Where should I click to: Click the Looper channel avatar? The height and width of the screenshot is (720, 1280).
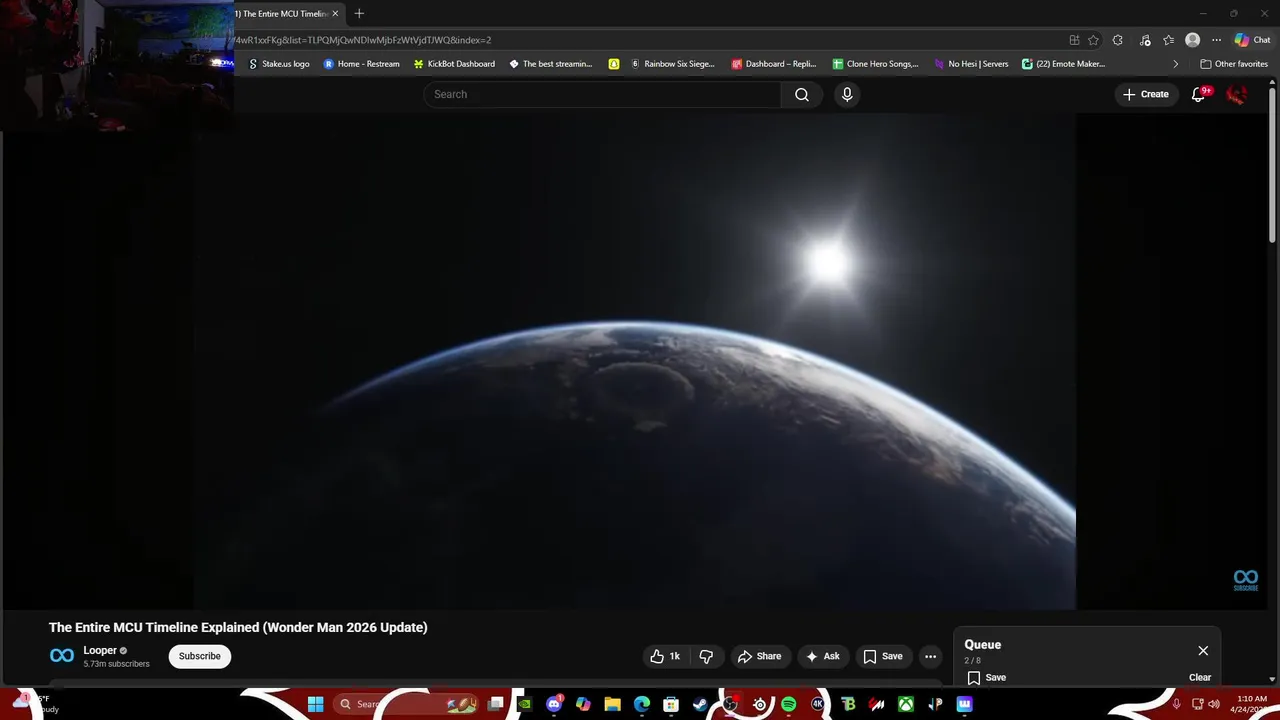[62, 656]
